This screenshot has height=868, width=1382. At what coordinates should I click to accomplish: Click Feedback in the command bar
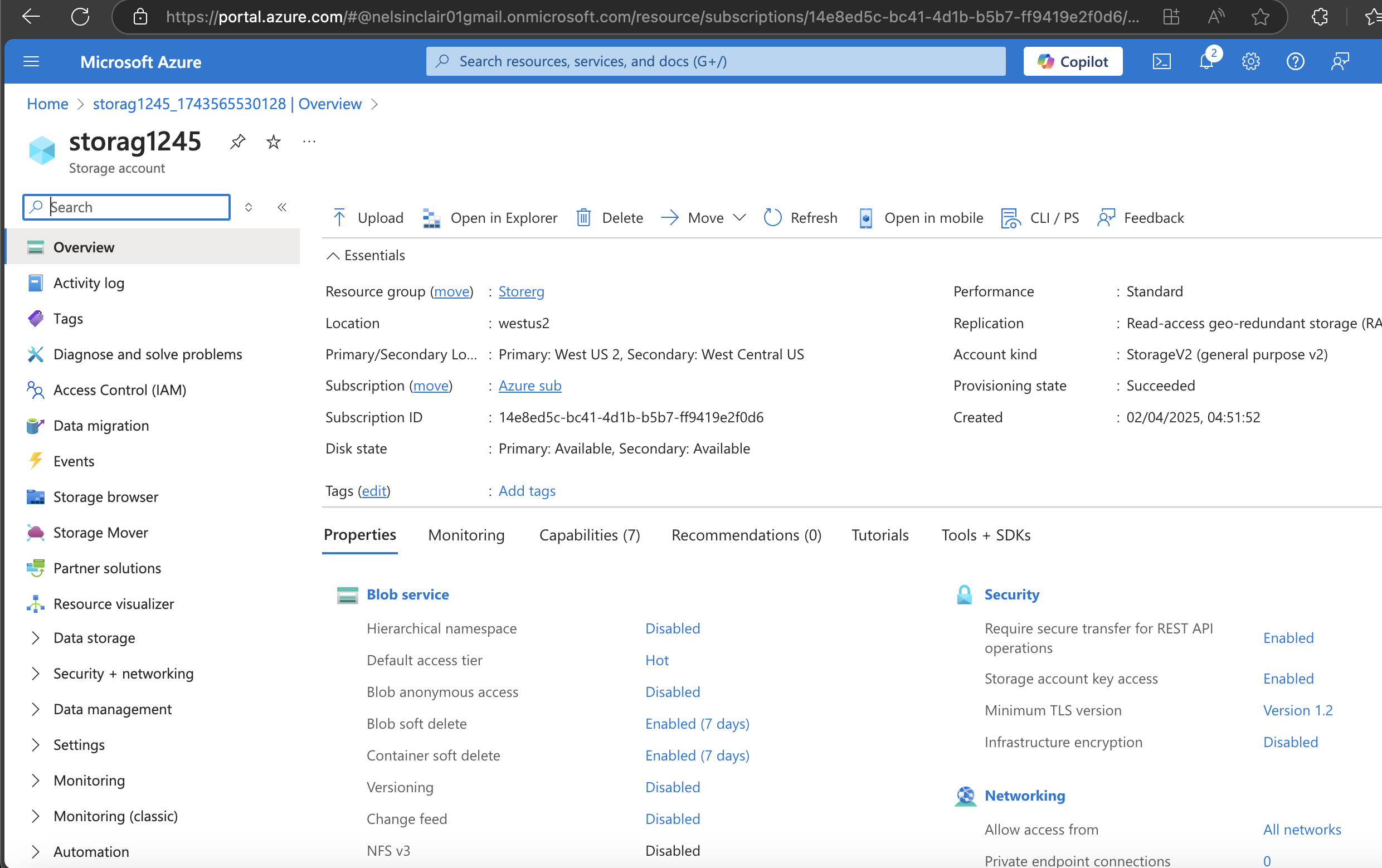[1140, 218]
